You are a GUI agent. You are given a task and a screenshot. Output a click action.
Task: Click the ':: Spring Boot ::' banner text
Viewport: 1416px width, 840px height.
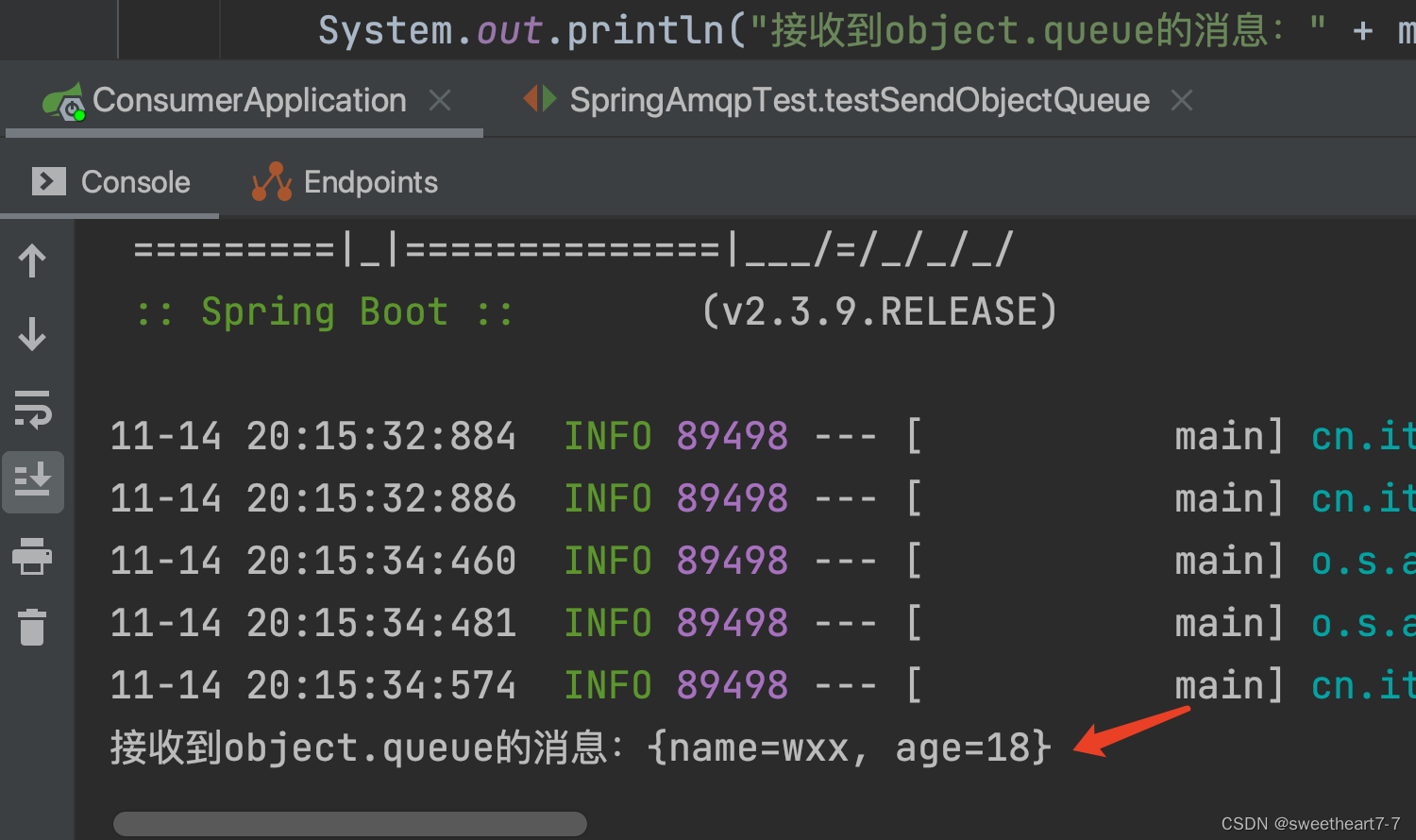pos(324,311)
